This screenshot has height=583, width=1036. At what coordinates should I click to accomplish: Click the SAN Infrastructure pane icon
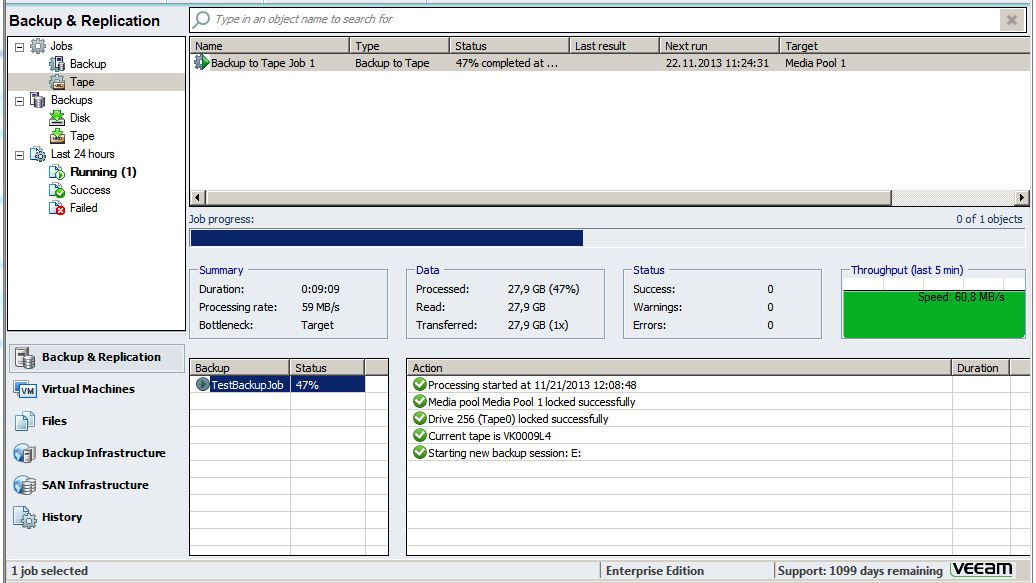coord(25,485)
